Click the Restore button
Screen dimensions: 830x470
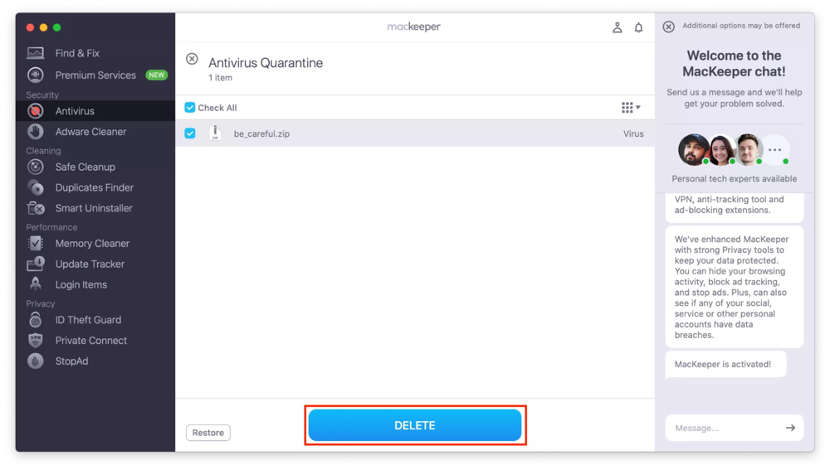pyautogui.click(x=208, y=432)
